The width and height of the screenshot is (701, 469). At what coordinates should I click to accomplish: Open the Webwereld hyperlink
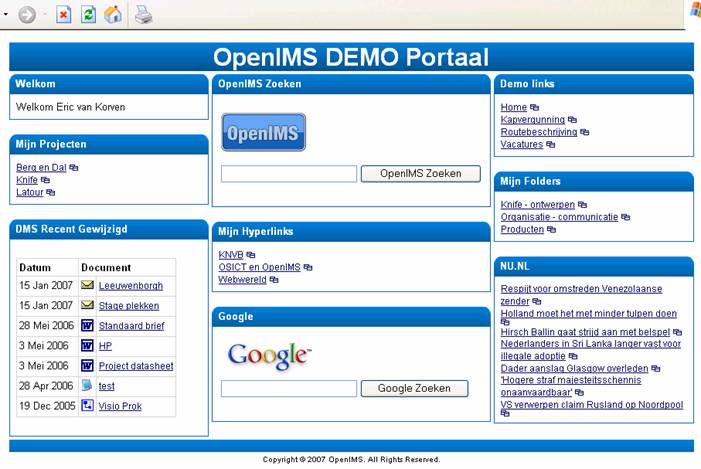click(242, 280)
